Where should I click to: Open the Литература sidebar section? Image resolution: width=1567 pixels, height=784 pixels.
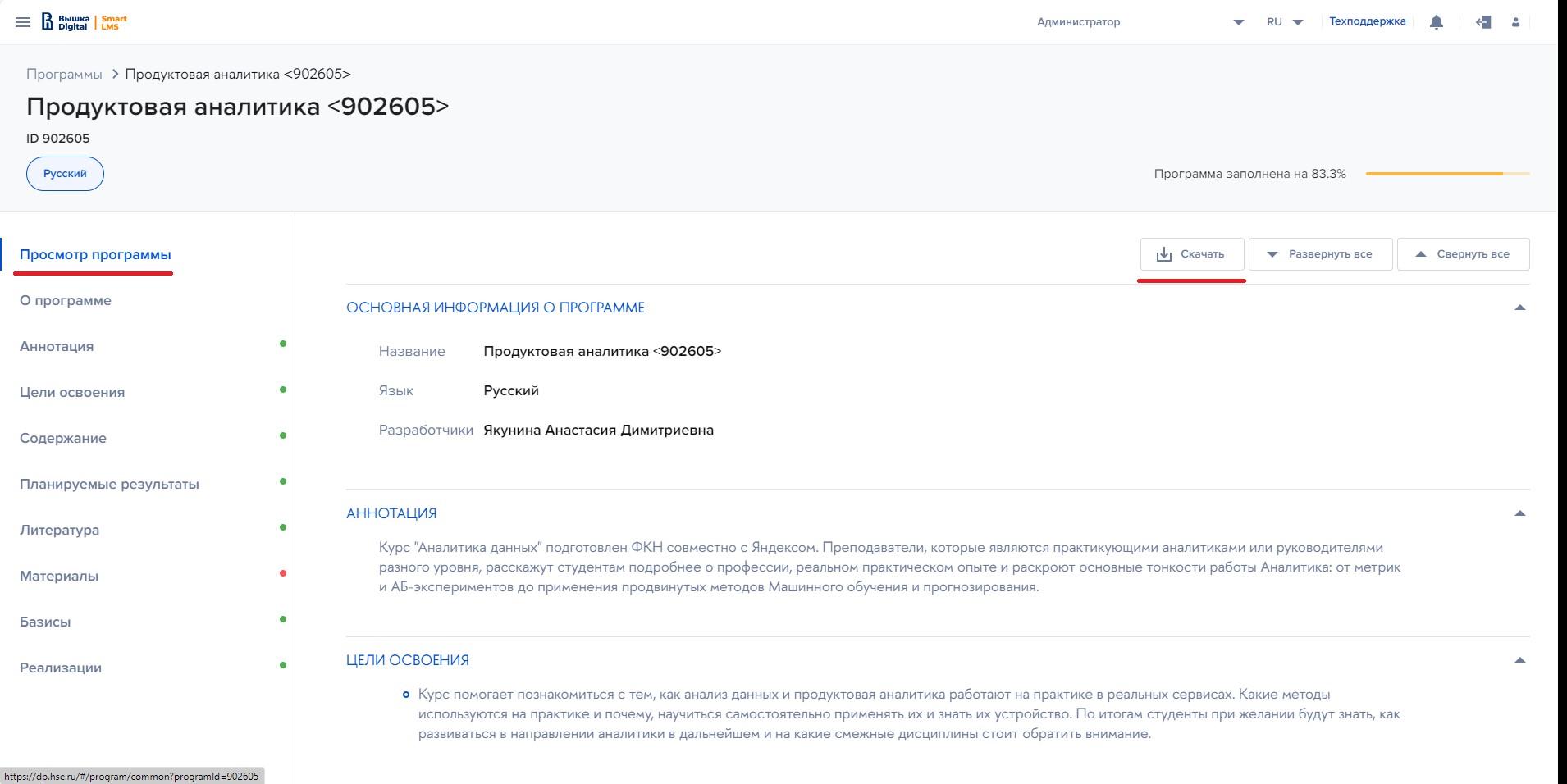click(59, 530)
